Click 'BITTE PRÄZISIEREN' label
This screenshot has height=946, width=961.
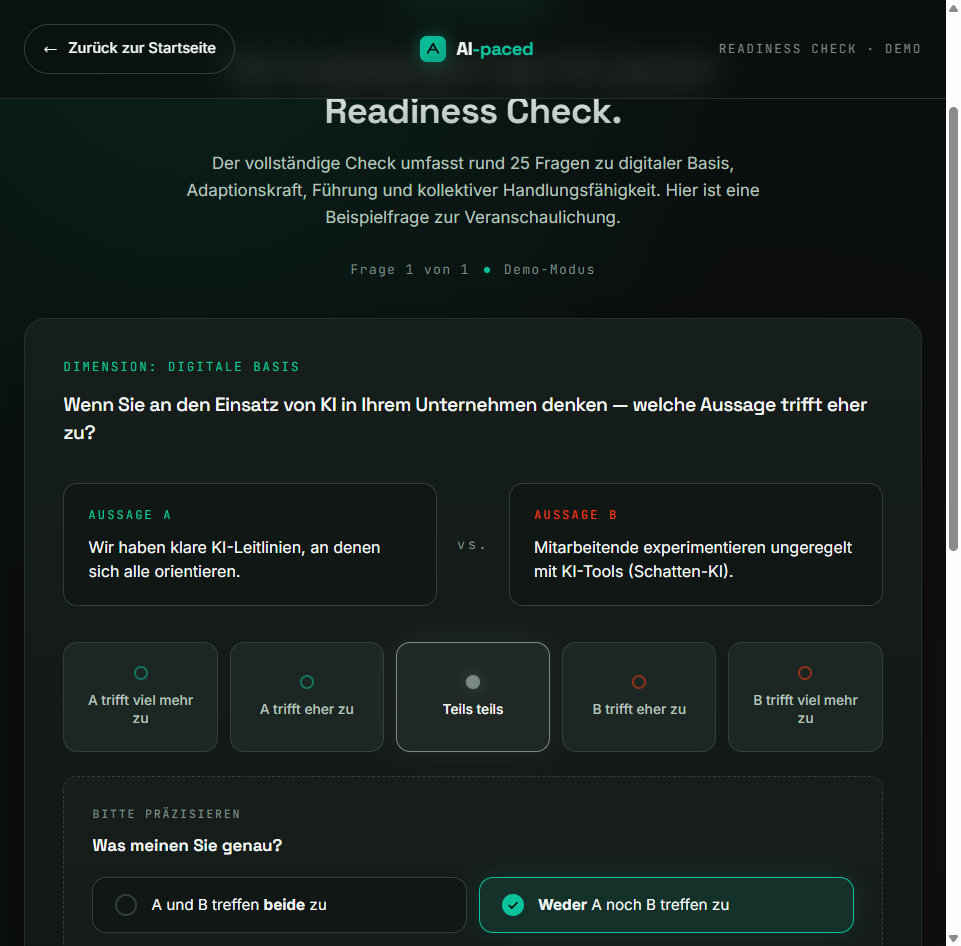pyautogui.click(x=166, y=814)
